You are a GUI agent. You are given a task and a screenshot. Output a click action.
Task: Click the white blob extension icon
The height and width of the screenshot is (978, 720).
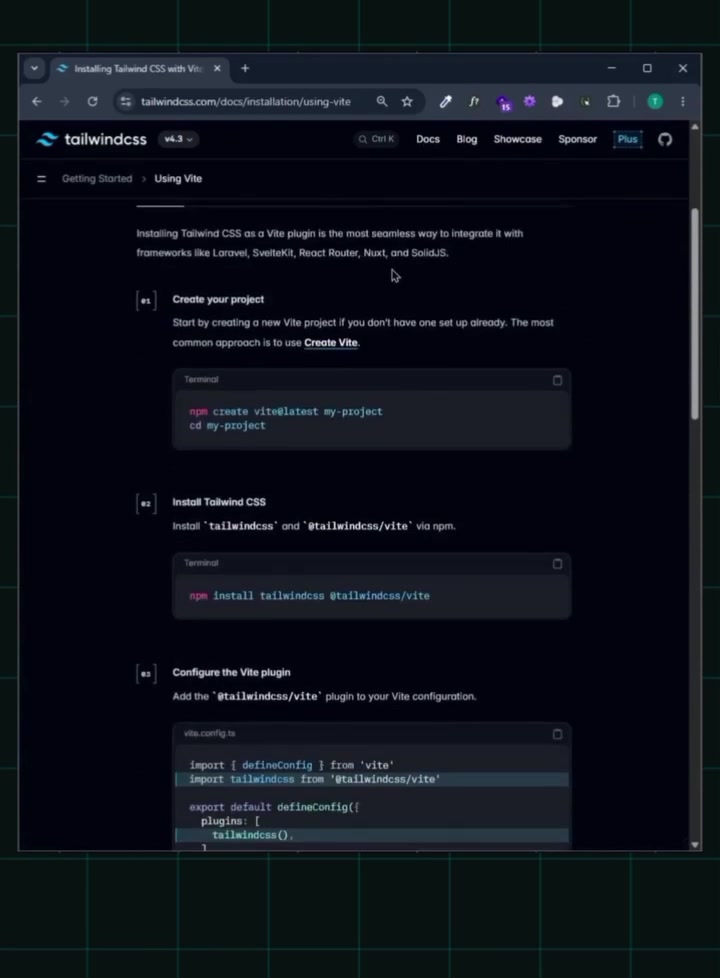point(557,101)
